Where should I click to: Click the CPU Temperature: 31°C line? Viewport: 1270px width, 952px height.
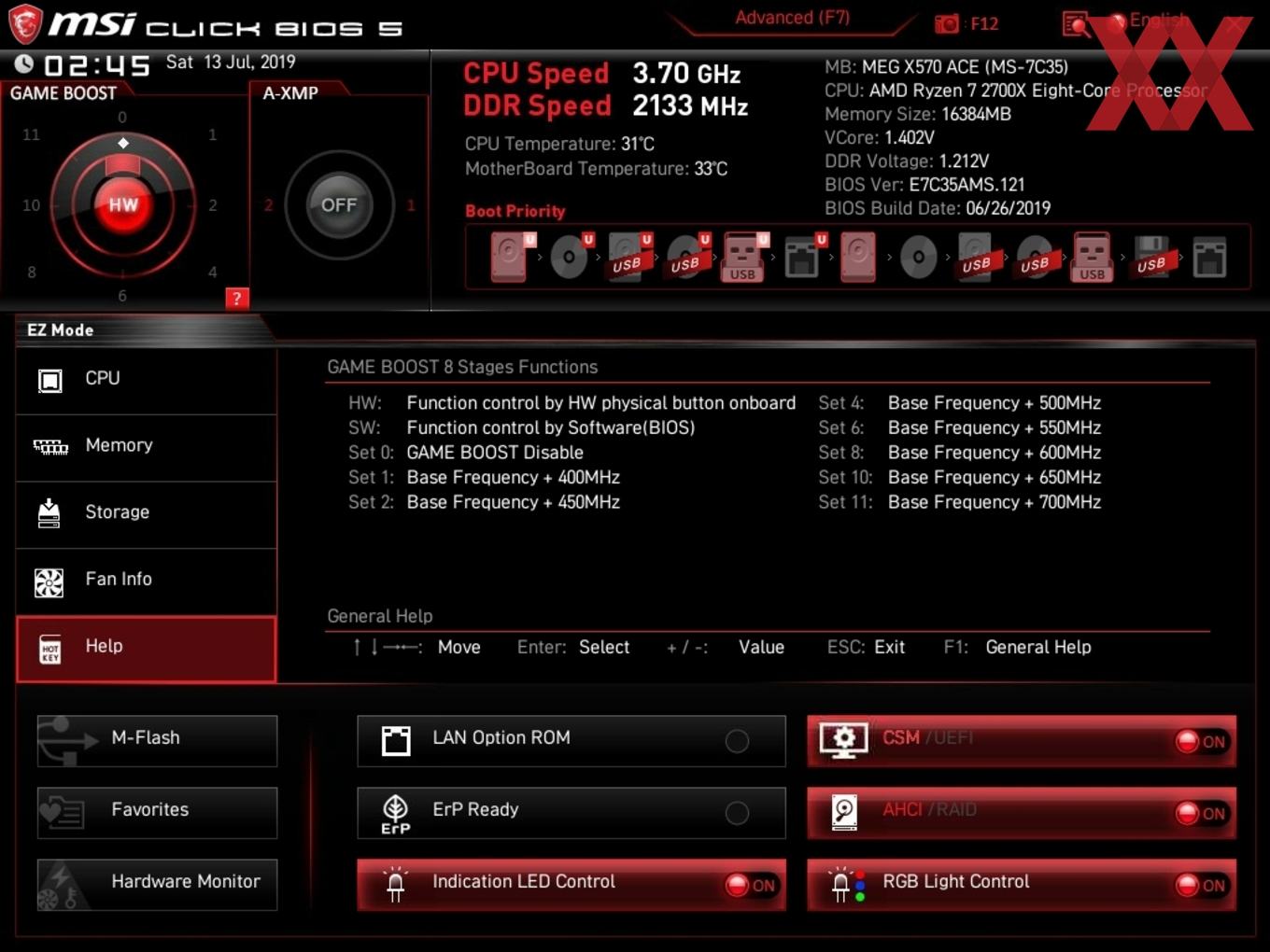point(559,144)
